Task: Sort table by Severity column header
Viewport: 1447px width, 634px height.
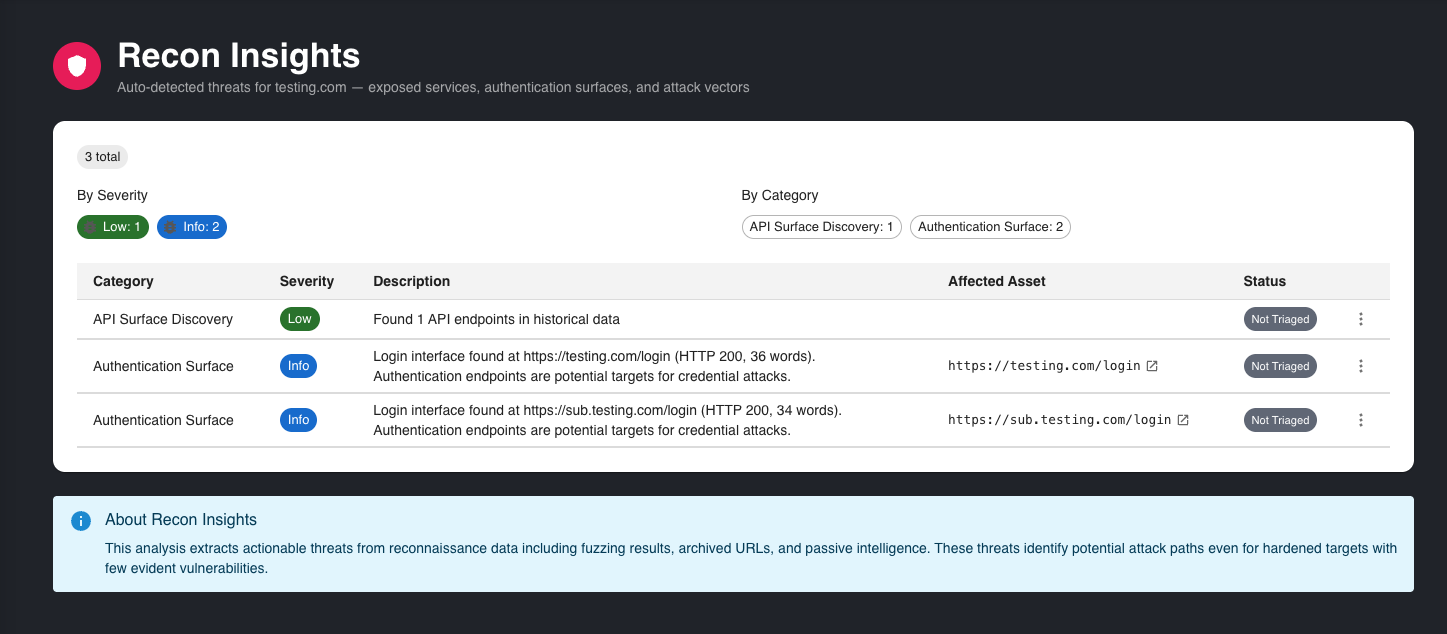Action: pyautogui.click(x=307, y=281)
